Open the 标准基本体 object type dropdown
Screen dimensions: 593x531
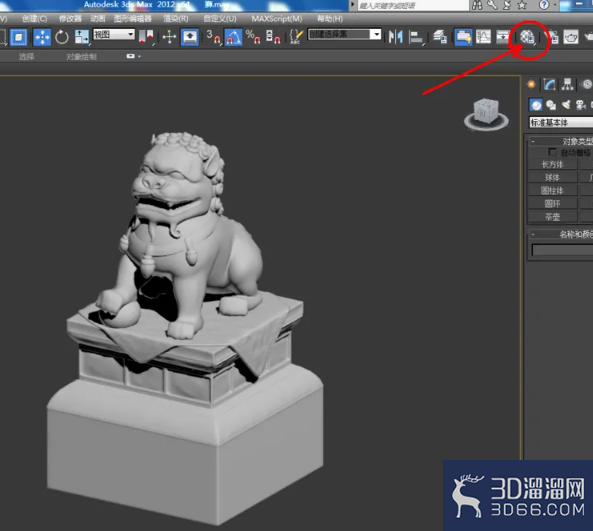(x=561, y=122)
